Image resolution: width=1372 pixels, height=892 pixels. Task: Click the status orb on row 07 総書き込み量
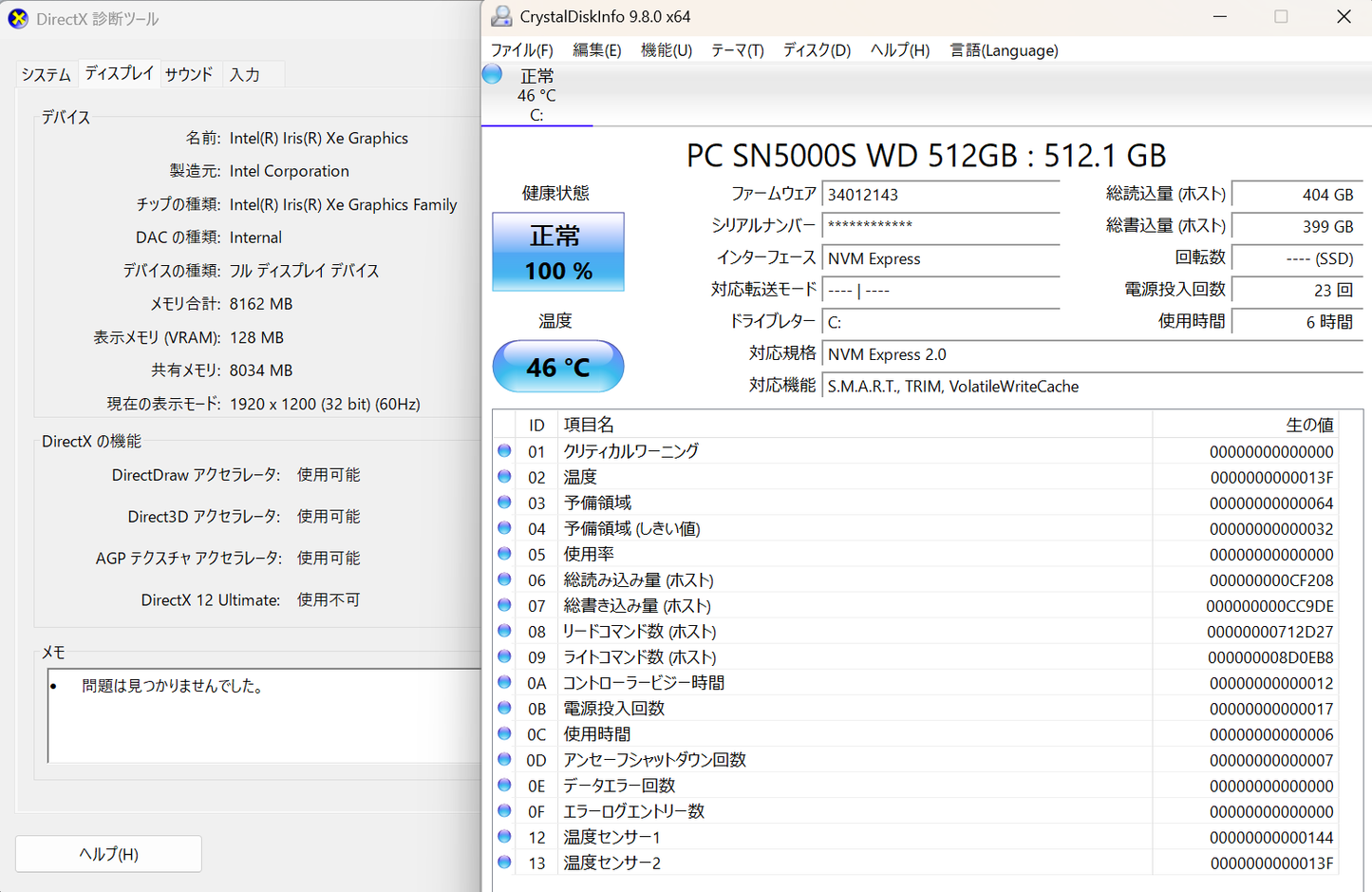pyautogui.click(x=504, y=604)
